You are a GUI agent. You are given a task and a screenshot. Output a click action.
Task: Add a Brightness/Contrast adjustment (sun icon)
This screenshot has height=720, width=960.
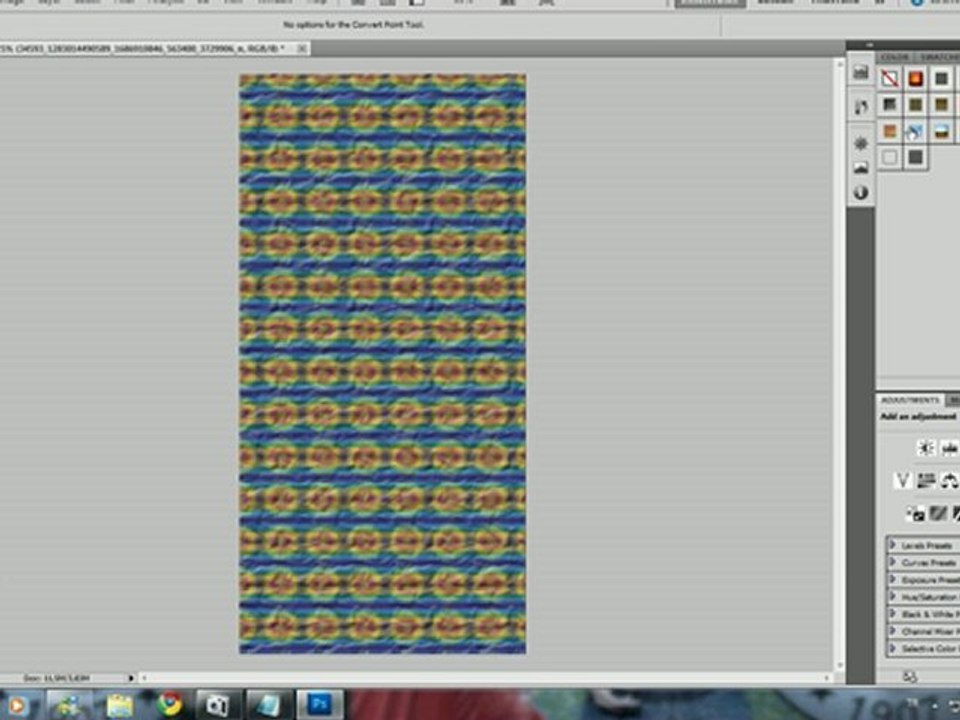(925, 448)
